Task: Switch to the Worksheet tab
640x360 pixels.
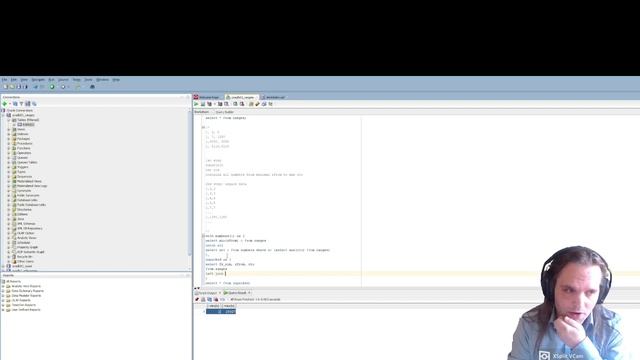Action: pyautogui.click(x=202, y=112)
